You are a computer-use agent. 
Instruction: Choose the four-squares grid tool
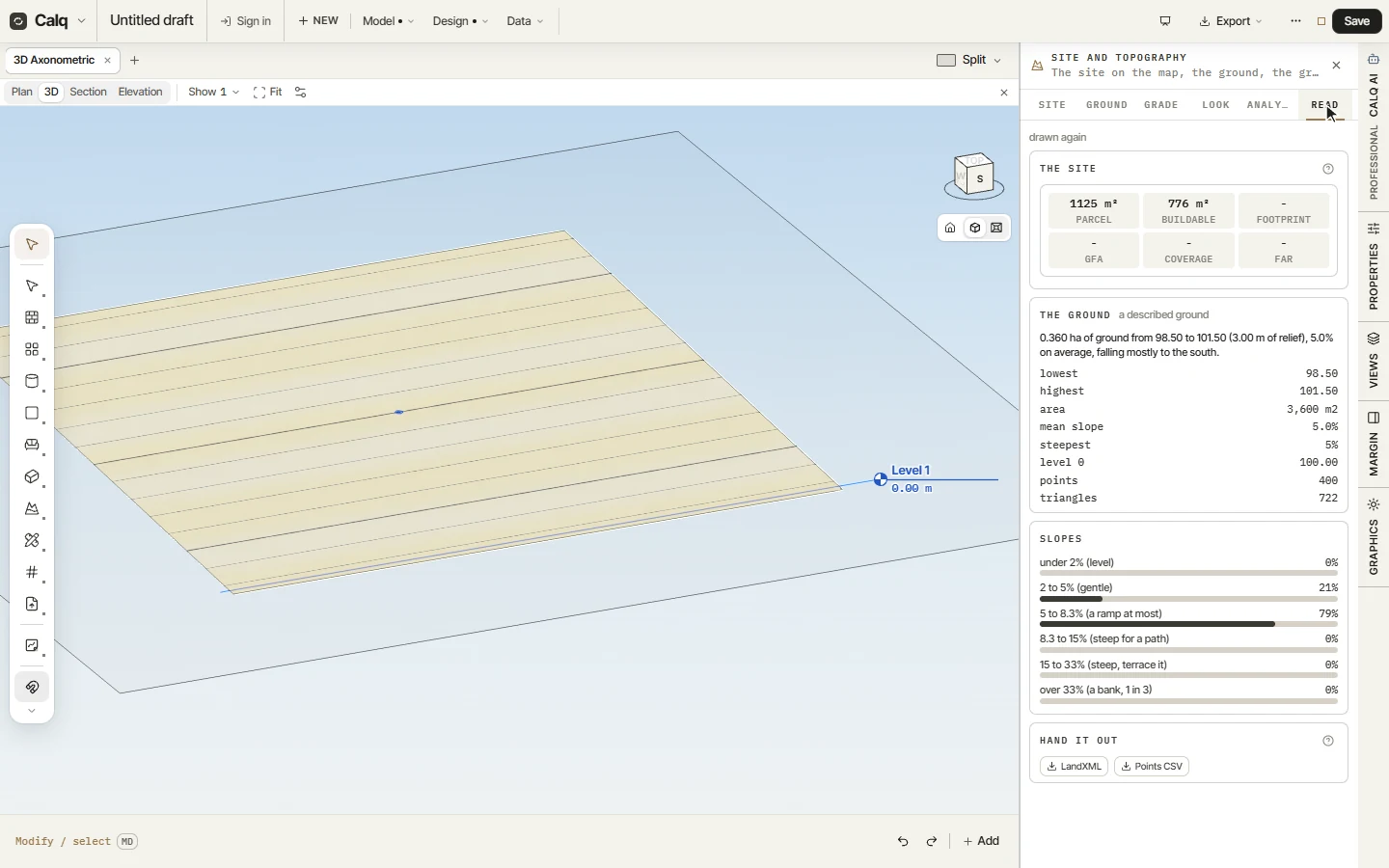point(32,349)
